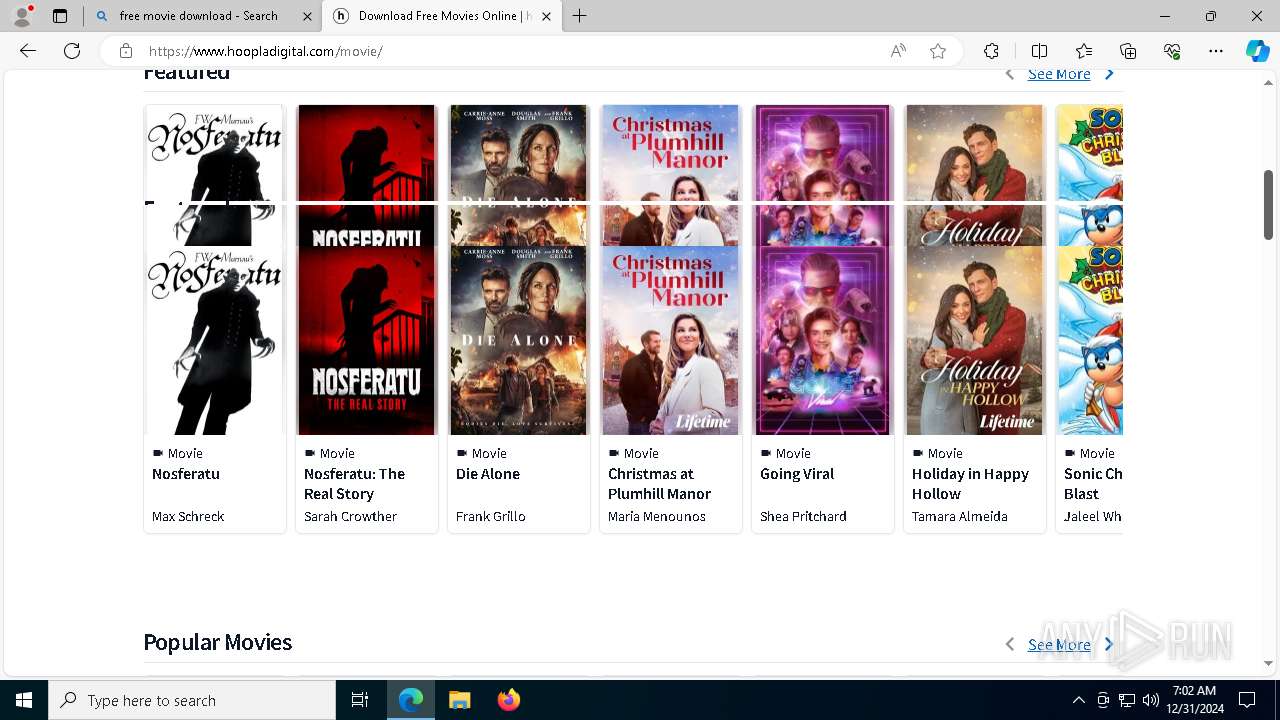View site information via the lock icon
The image size is (1280, 720).
[125, 51]
